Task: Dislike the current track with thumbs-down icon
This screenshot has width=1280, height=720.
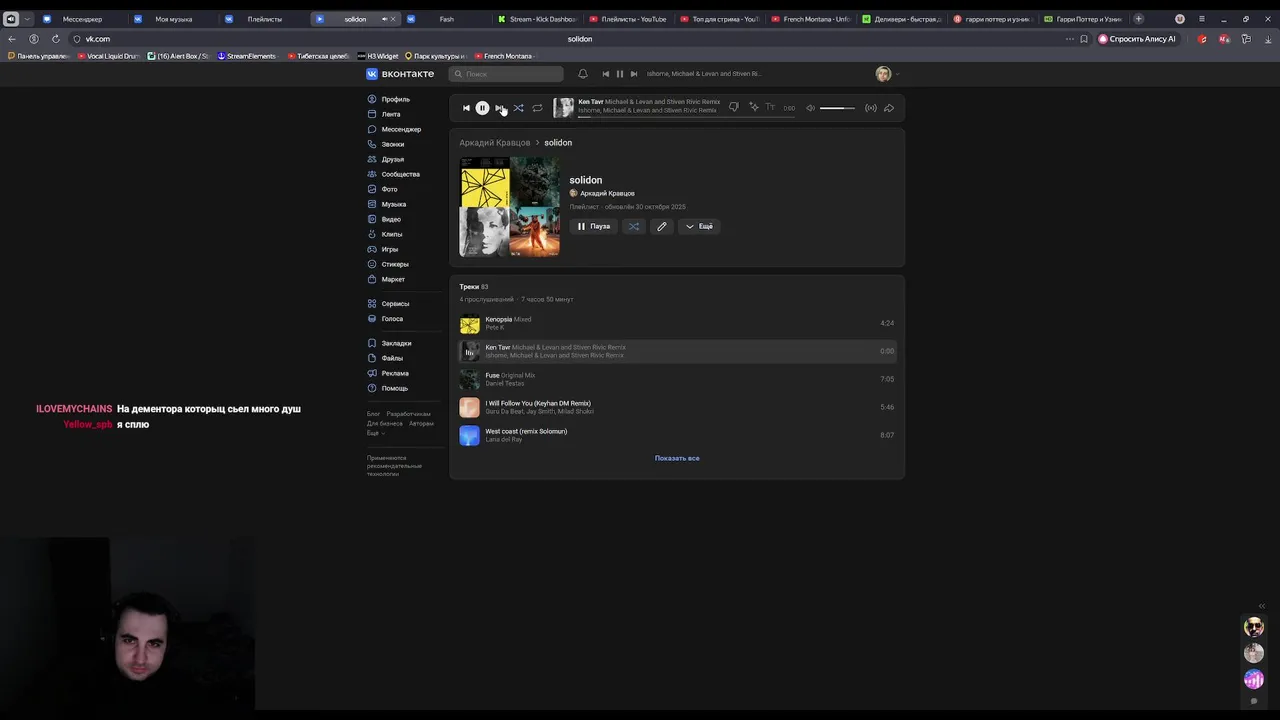Action: (x=733, y=107)
